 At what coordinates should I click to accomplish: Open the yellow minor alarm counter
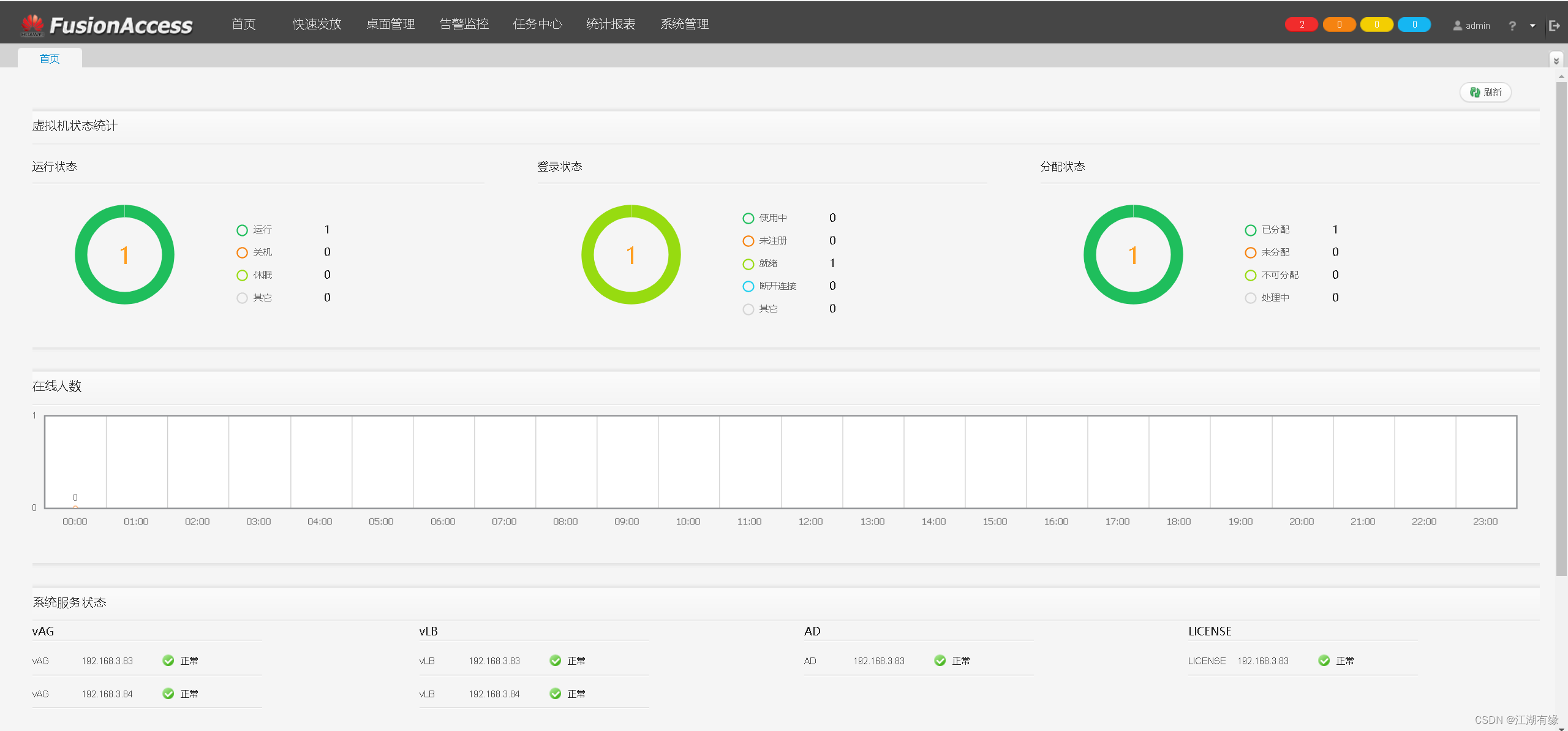pos(1376,25)
